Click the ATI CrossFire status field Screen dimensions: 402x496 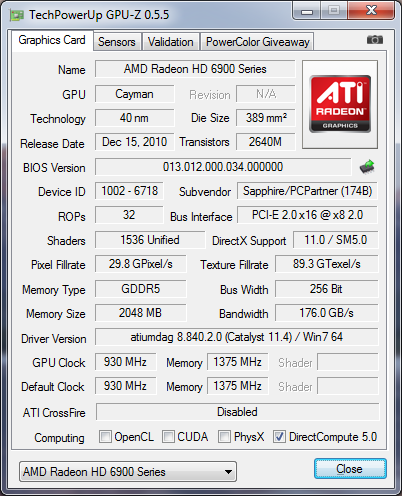point(237,412)
